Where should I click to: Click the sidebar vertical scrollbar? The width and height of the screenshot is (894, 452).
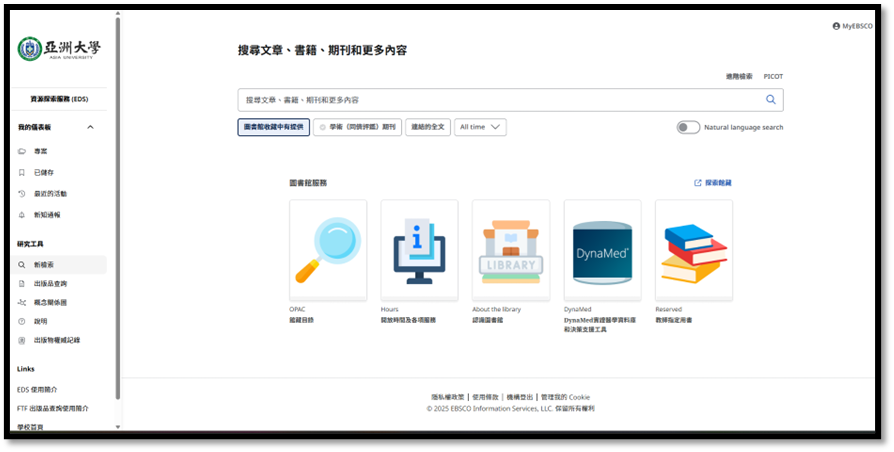pos(118,208)
